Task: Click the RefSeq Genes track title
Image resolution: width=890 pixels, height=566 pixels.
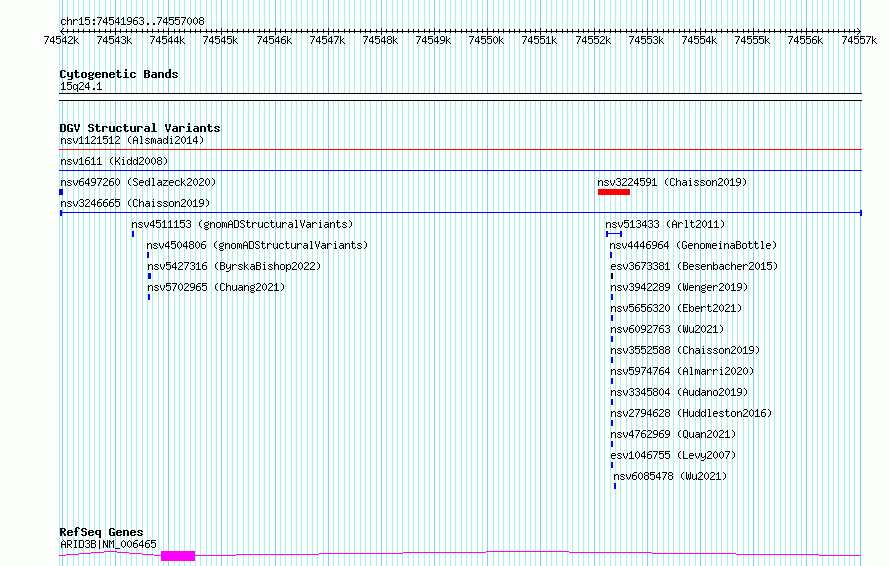Action: (101, 532)
